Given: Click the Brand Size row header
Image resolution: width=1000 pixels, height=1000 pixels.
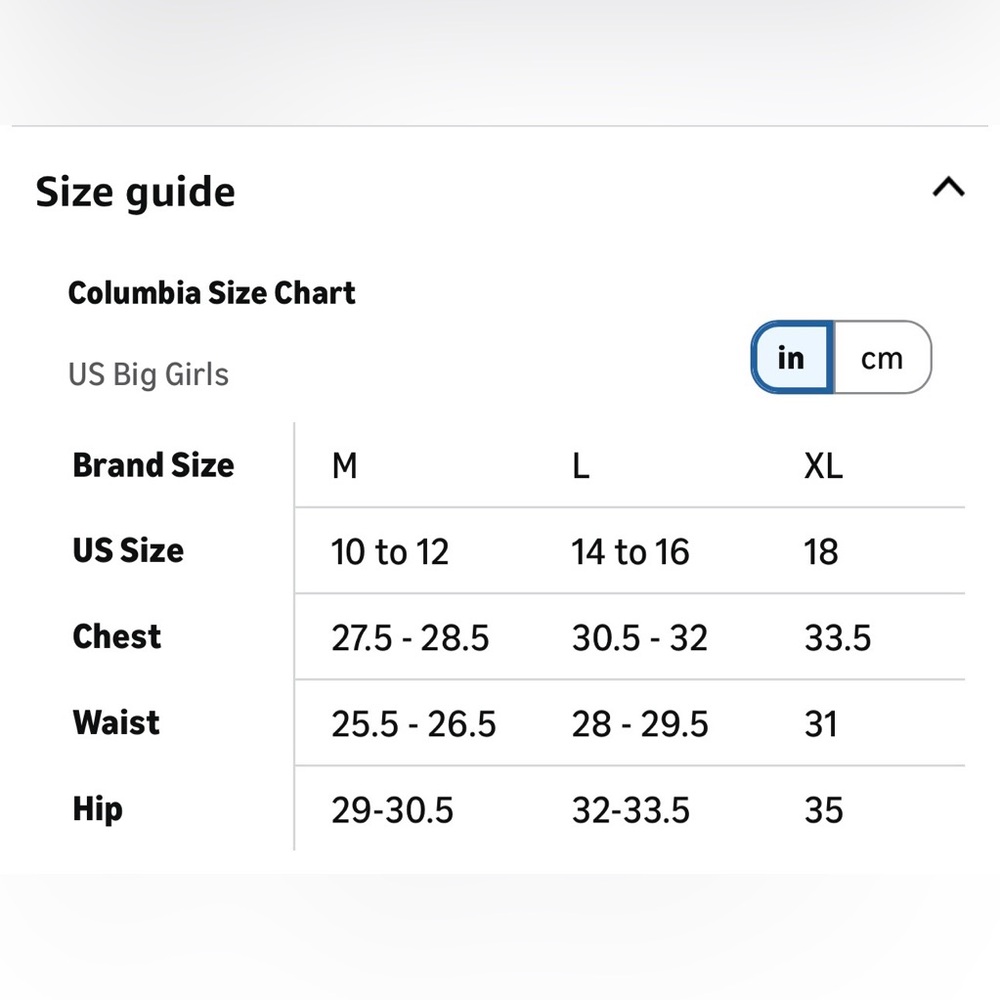Looking at the screenshot, I should (153, 465).
